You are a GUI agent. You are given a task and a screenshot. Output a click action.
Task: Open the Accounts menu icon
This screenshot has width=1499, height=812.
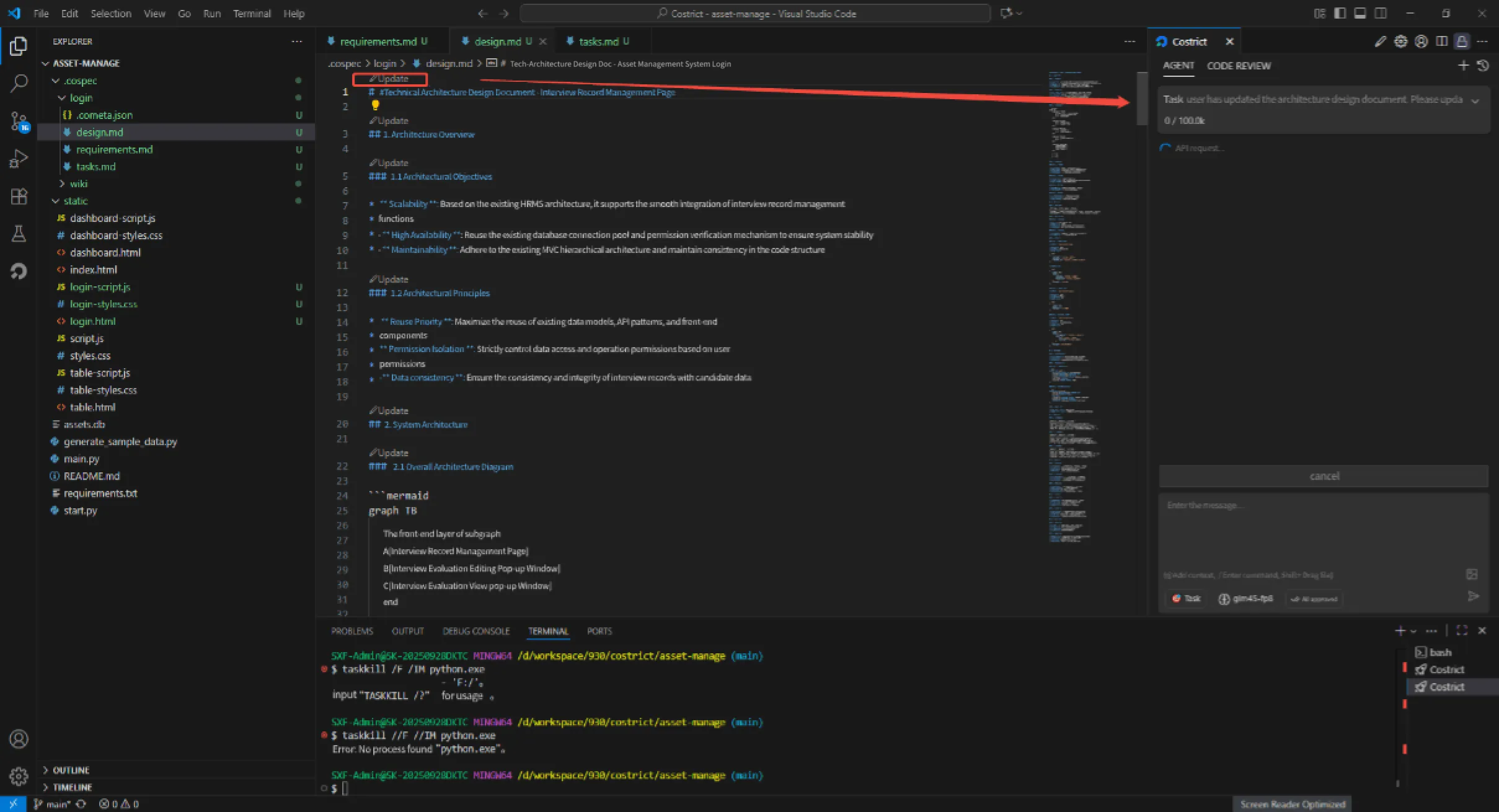pos(19,739)
